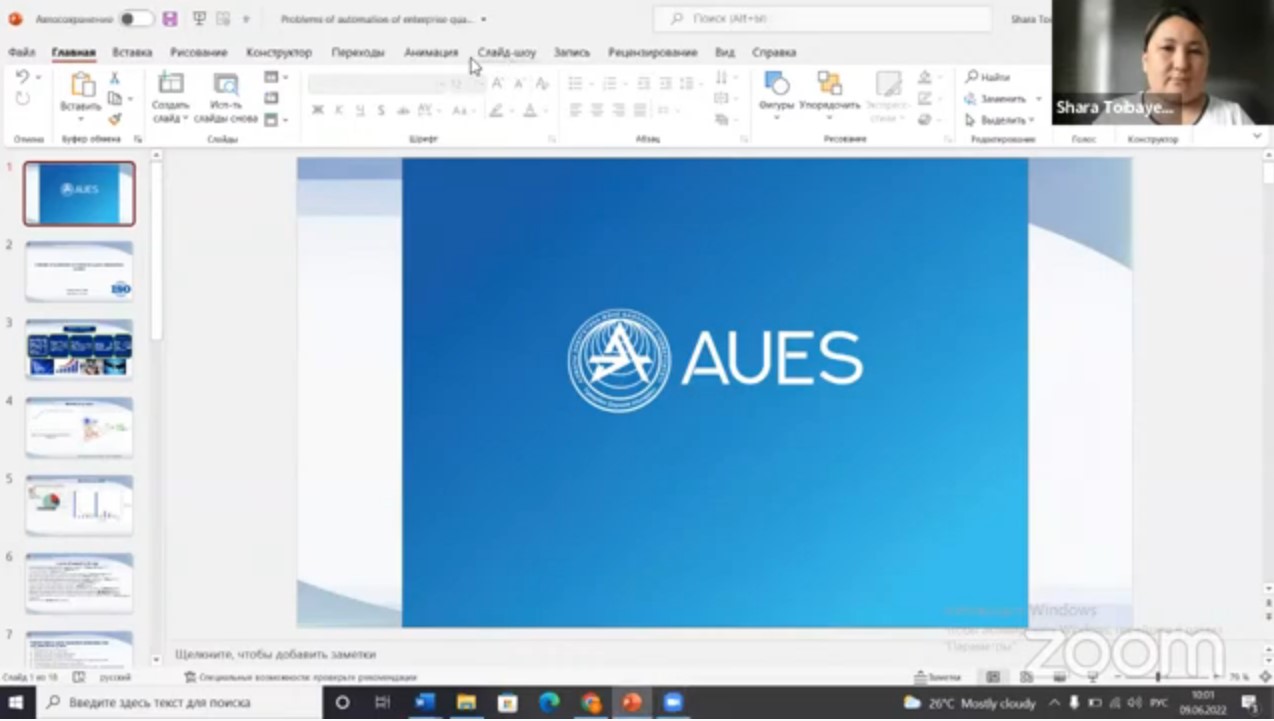Viewport: 1274px width, 721px height.
Task: Click the accessibility check in status bar
Action: pos(300,677)
